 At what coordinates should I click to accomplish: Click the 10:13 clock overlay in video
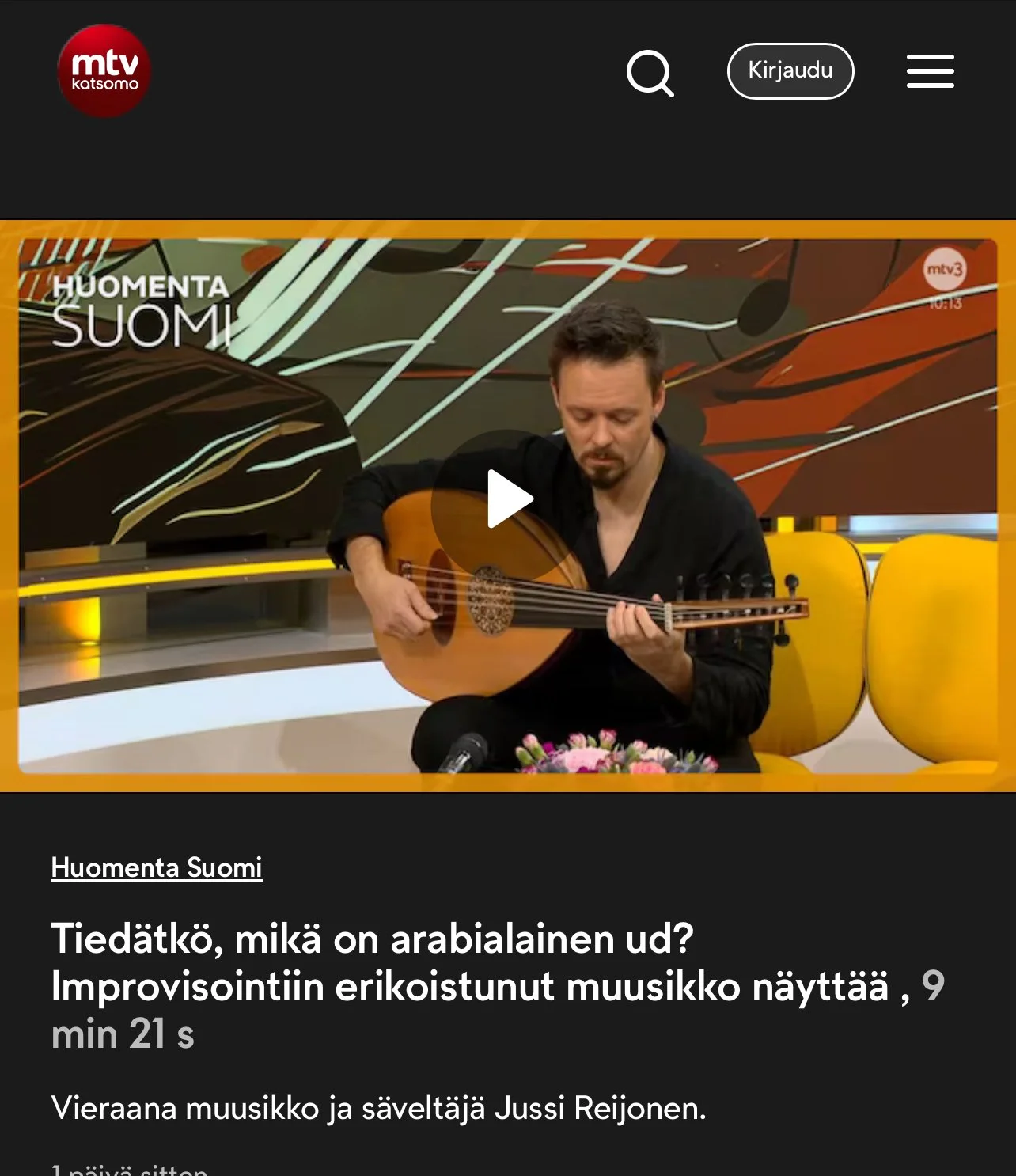coord(945,303)
